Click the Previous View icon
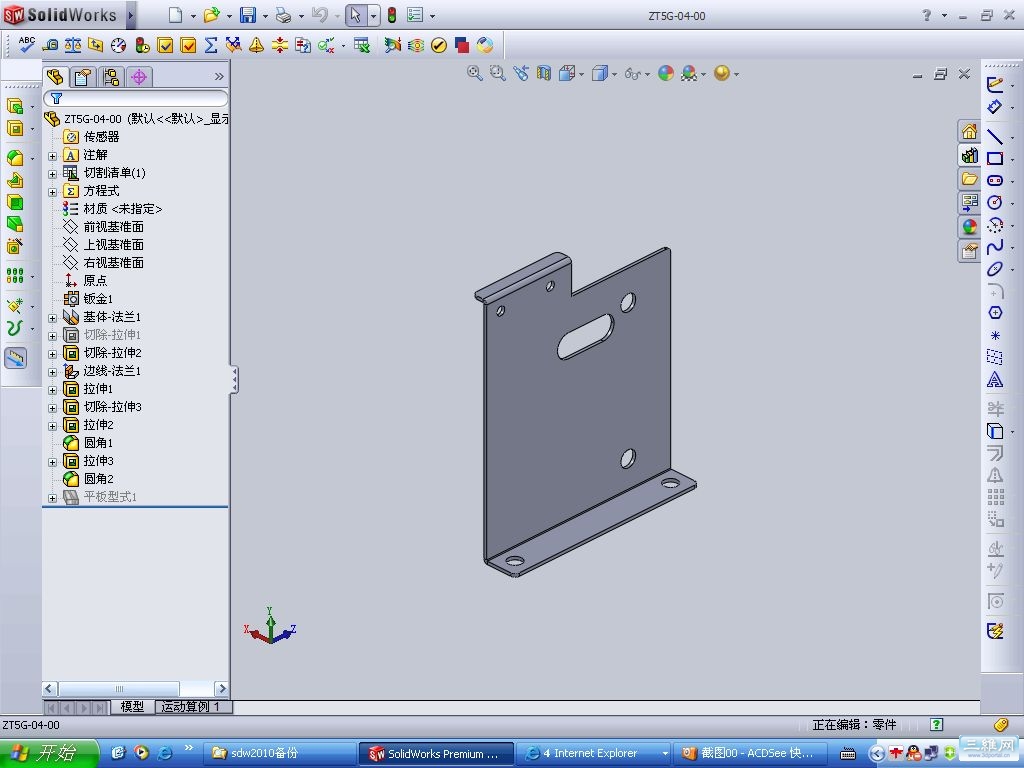 coord(520,73)
